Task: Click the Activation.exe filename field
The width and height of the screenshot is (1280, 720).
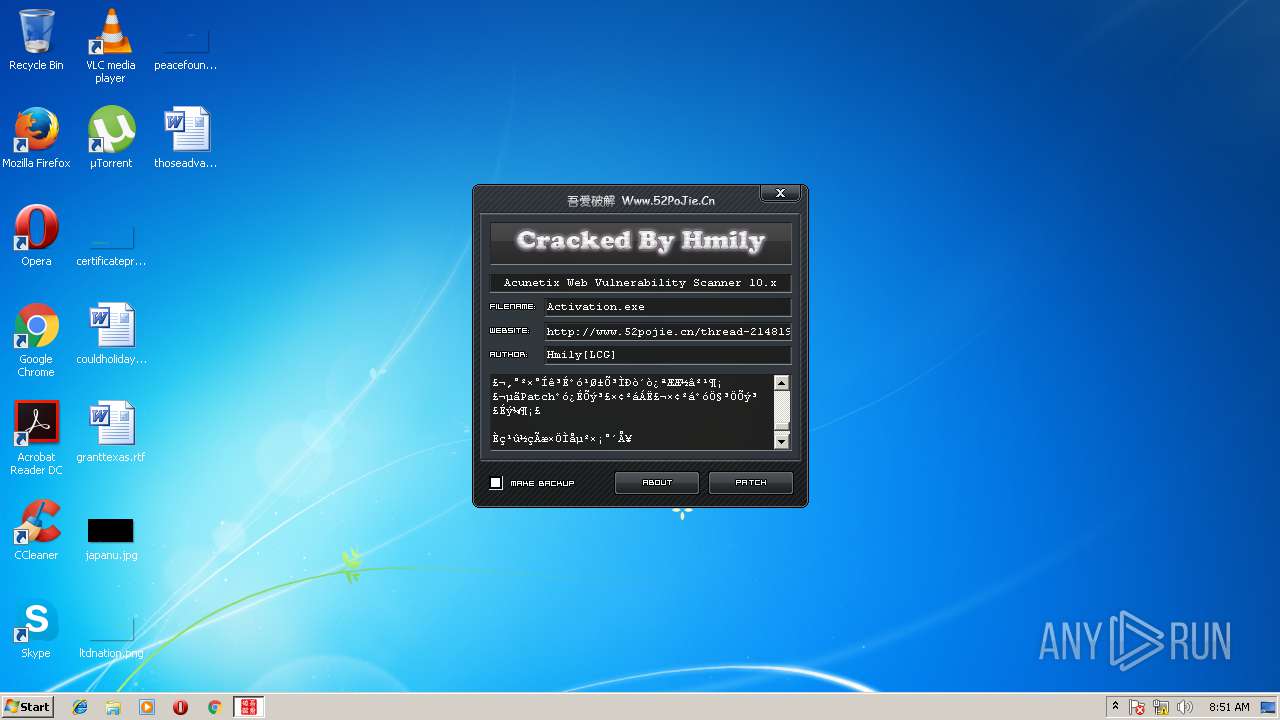Action: [667, 307]
